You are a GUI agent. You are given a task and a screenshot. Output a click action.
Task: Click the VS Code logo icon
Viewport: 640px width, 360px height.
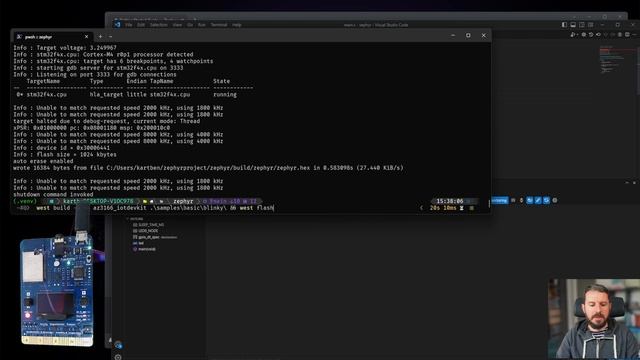[x=118, y=25]
